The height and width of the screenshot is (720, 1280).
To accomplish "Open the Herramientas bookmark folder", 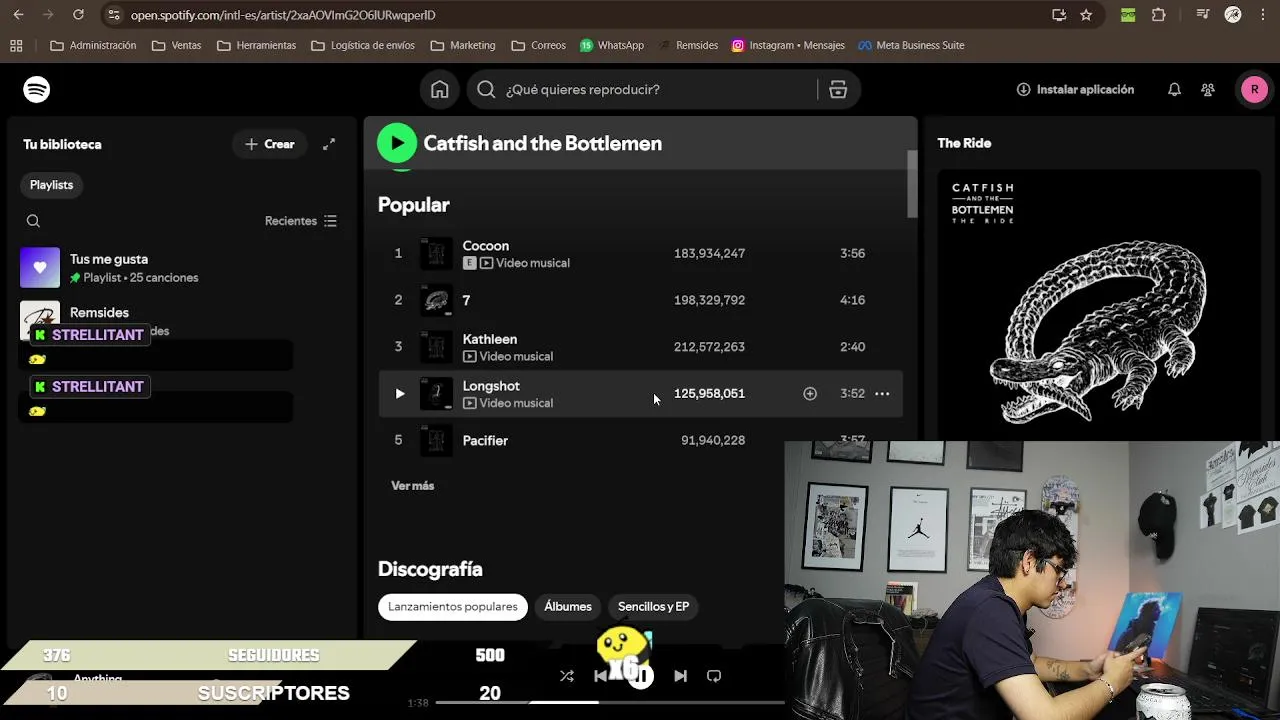I will point(256,45).
